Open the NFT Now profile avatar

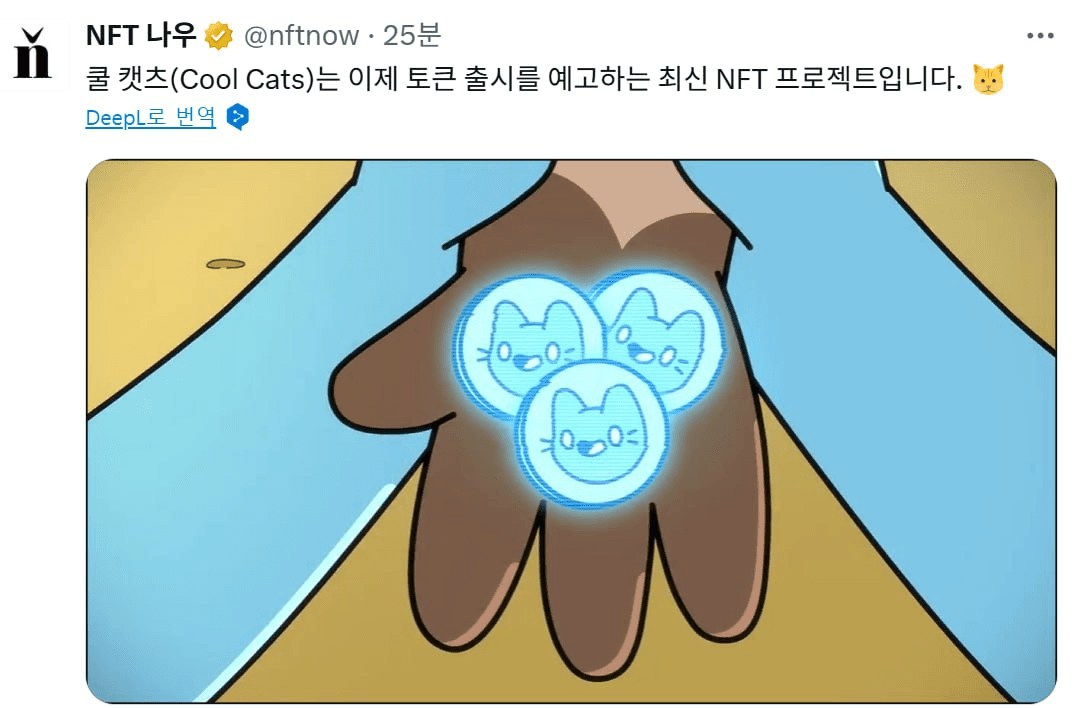34,54
